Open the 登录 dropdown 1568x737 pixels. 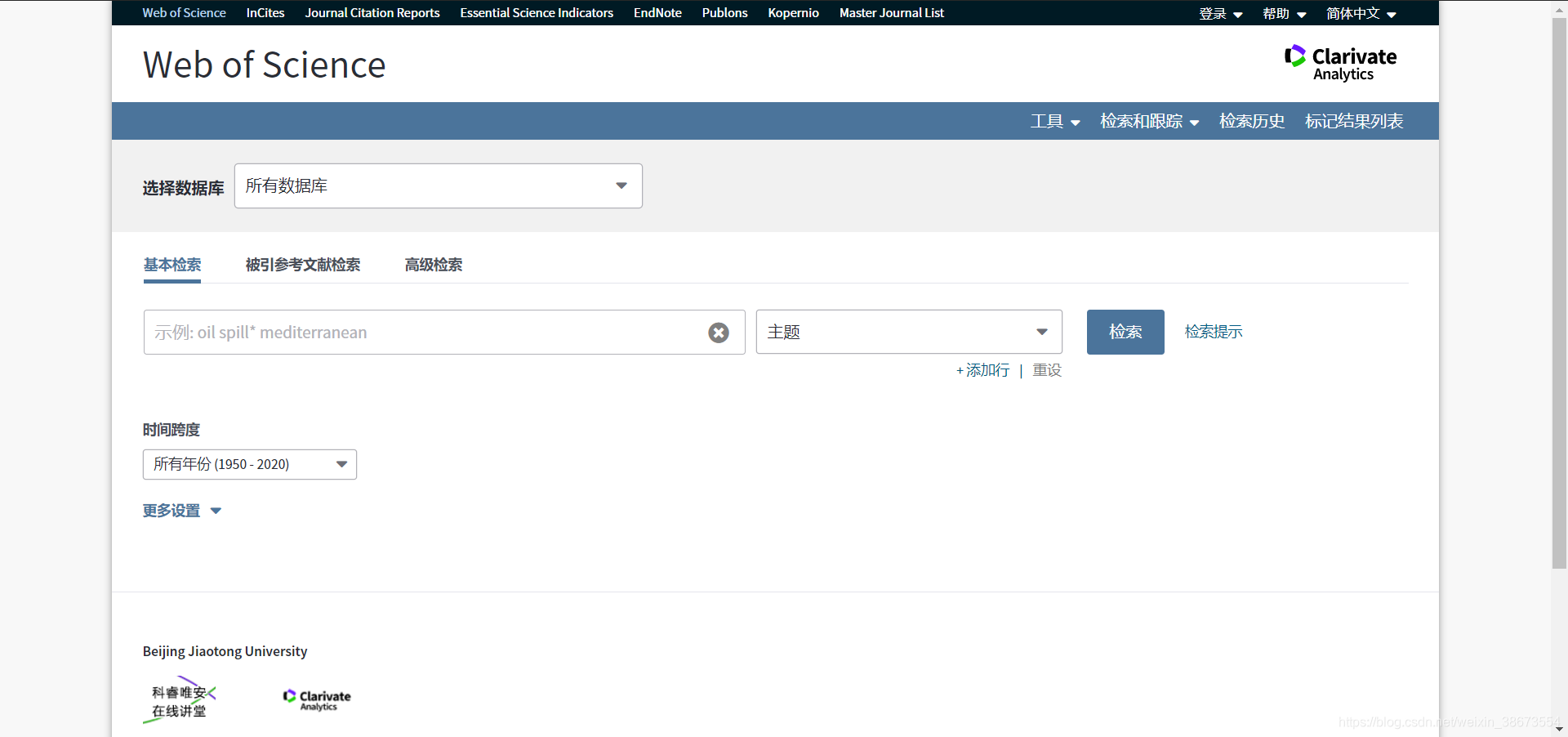click(1221, 14)
